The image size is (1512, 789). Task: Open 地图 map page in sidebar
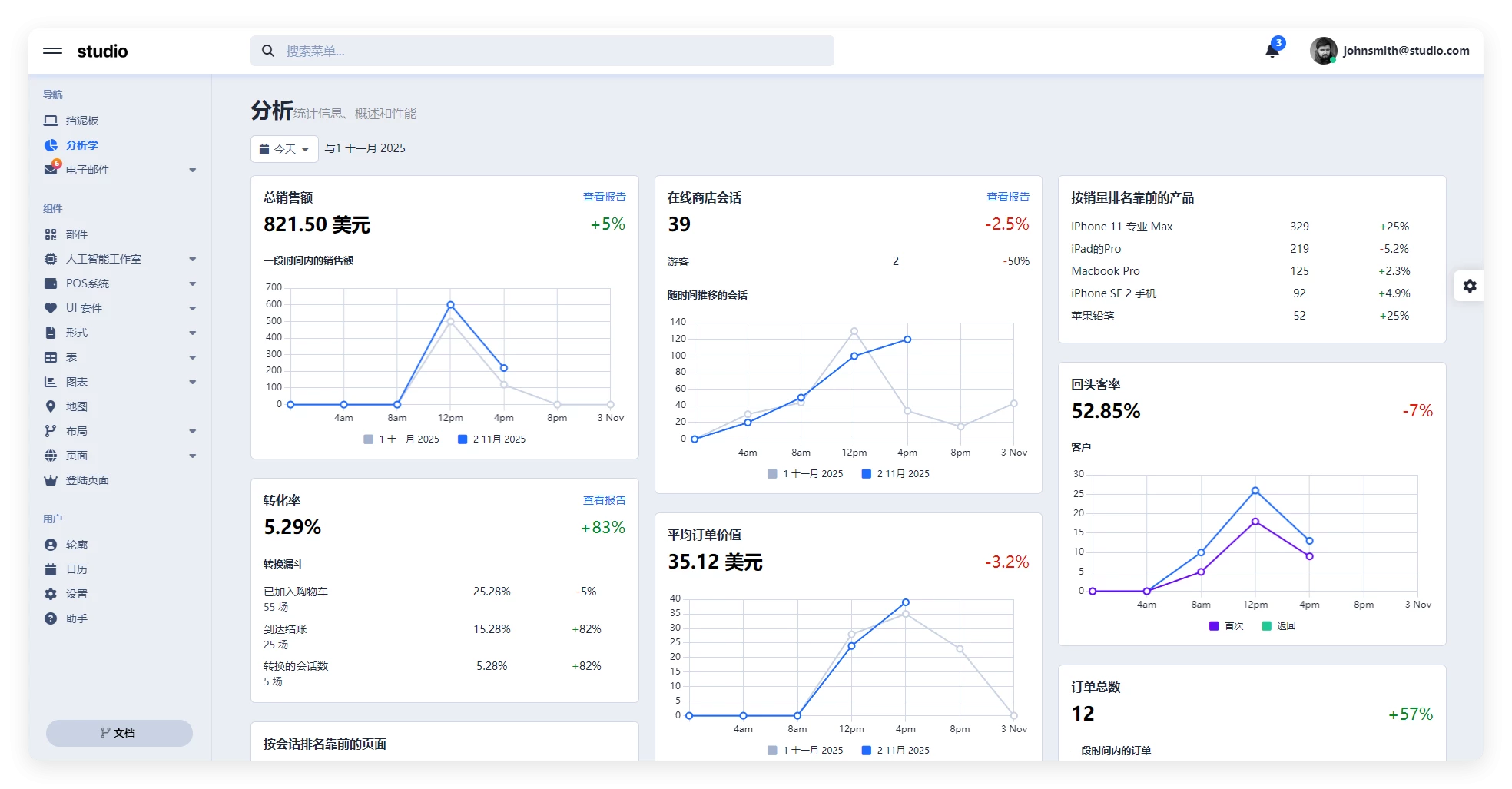pos(76,406)
